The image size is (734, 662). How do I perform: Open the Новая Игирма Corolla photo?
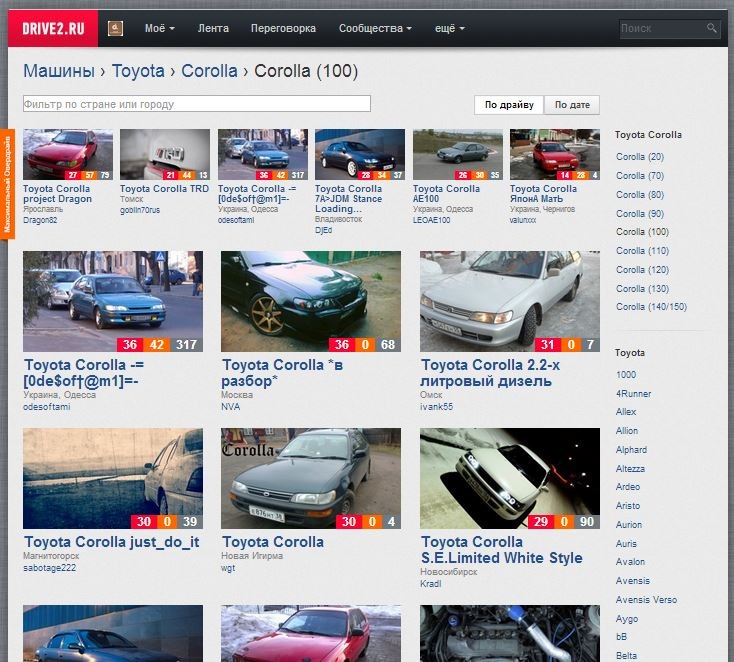311,478
